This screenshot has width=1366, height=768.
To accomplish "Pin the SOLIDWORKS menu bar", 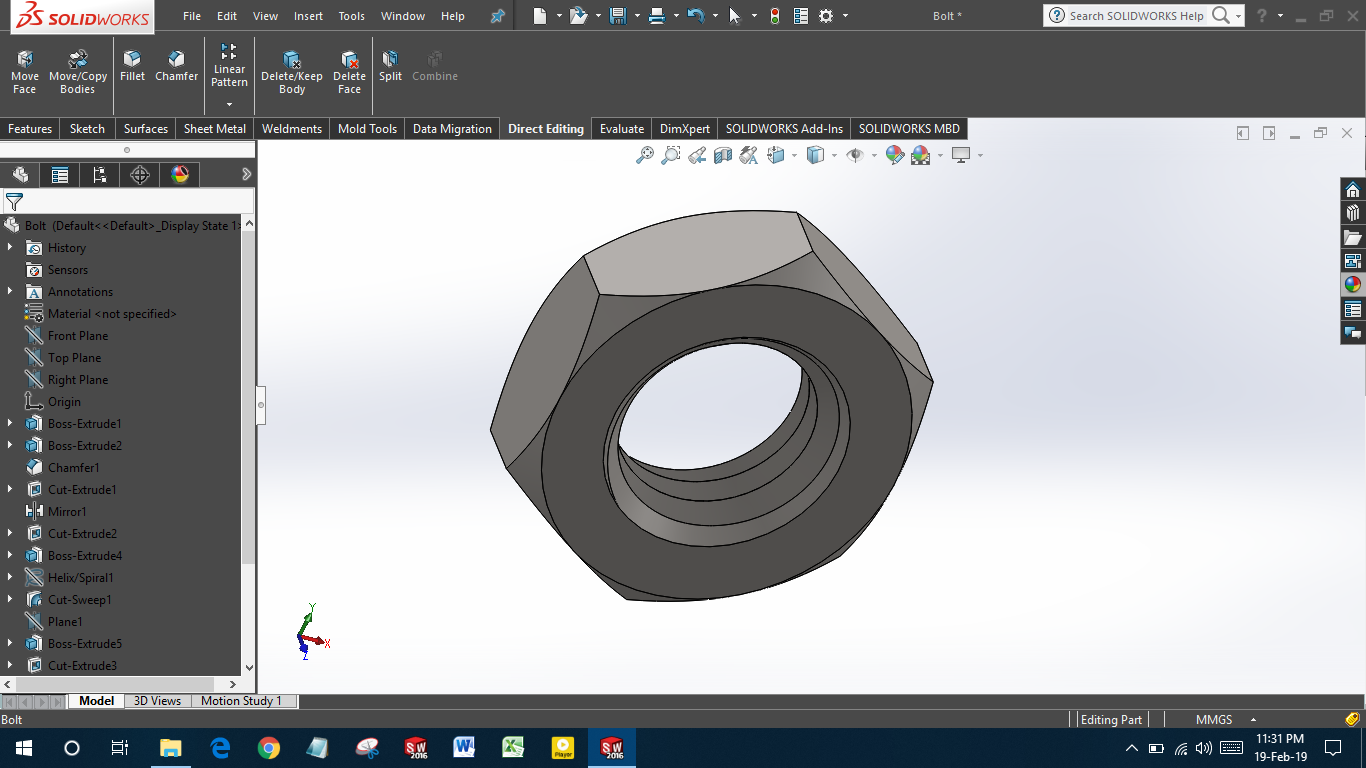I will tap(497, 16).
